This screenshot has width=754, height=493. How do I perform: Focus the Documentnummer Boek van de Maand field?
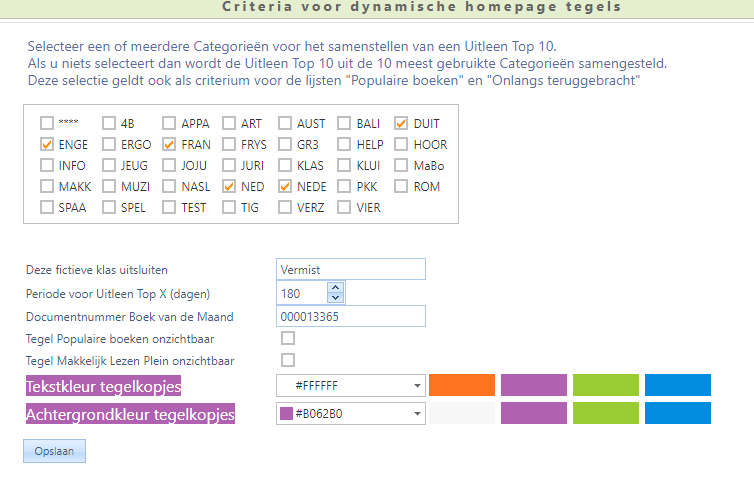tap(351, 317)
